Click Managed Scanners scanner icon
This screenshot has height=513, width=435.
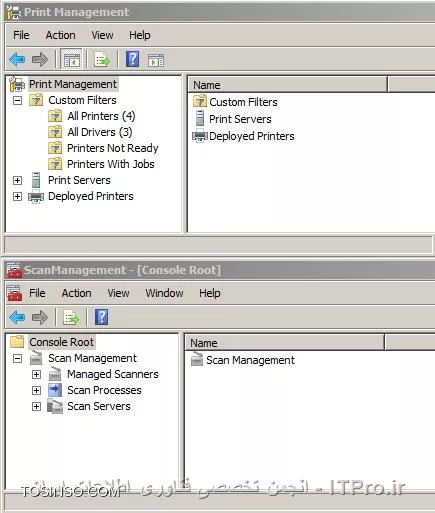[x=55, y=374]
